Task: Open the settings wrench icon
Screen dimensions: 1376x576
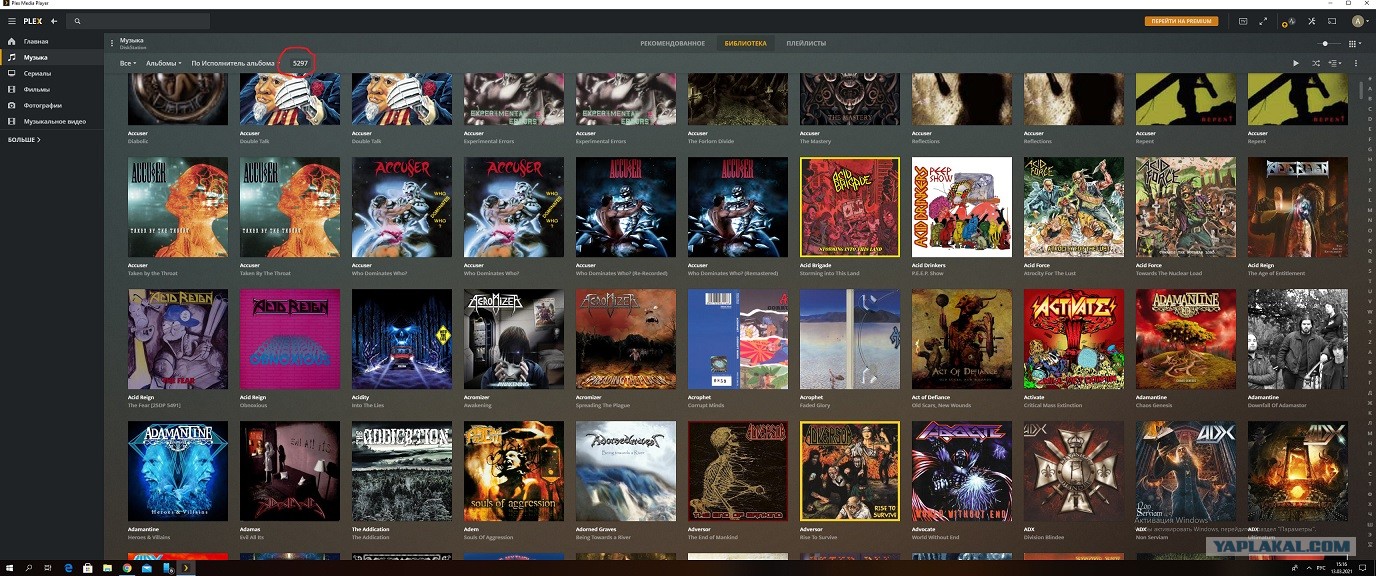Action: pos(1311,21)
